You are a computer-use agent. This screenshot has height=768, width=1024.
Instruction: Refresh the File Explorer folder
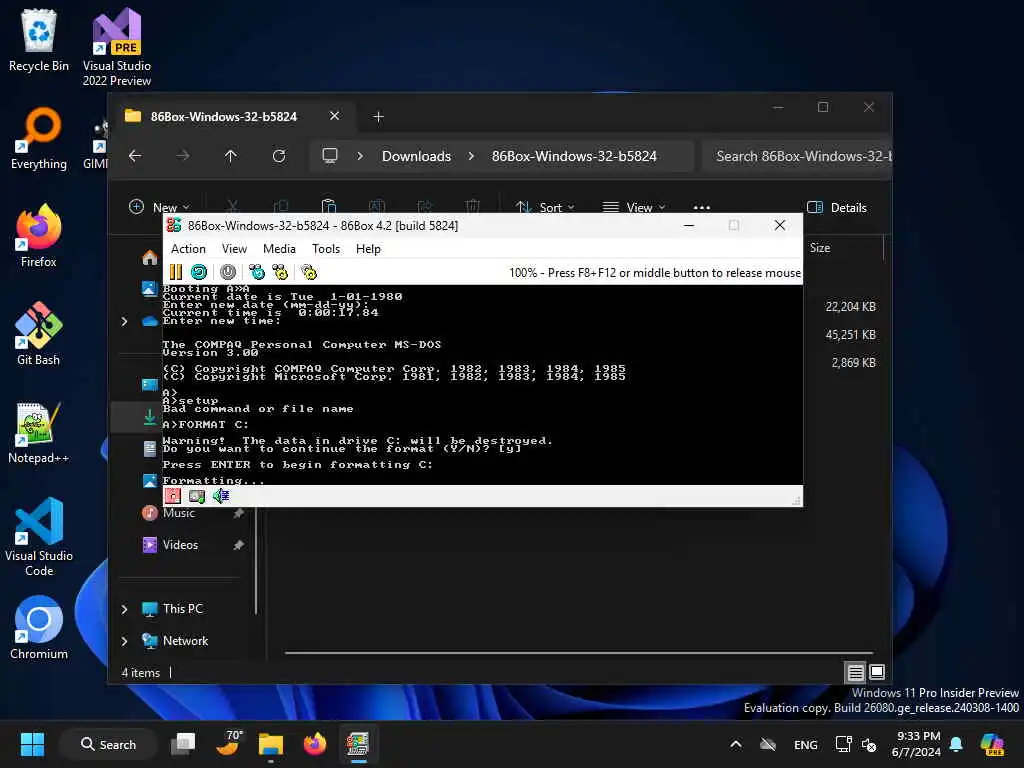click(x=279, y=156)
